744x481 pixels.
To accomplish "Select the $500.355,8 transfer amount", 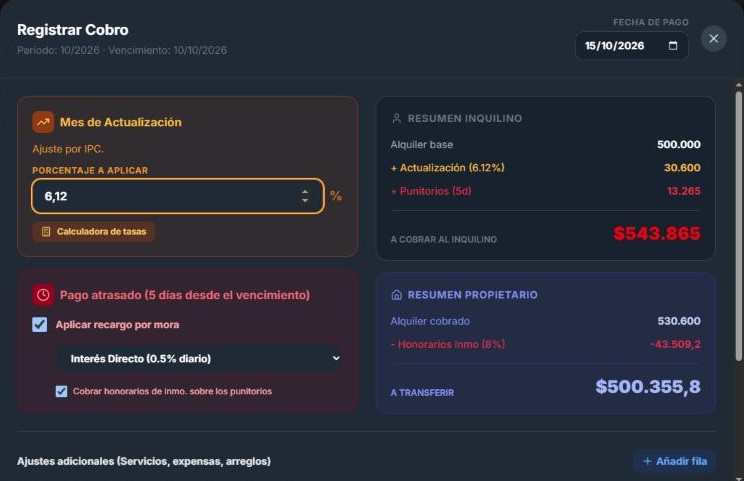I will click(x=648, y=387).
